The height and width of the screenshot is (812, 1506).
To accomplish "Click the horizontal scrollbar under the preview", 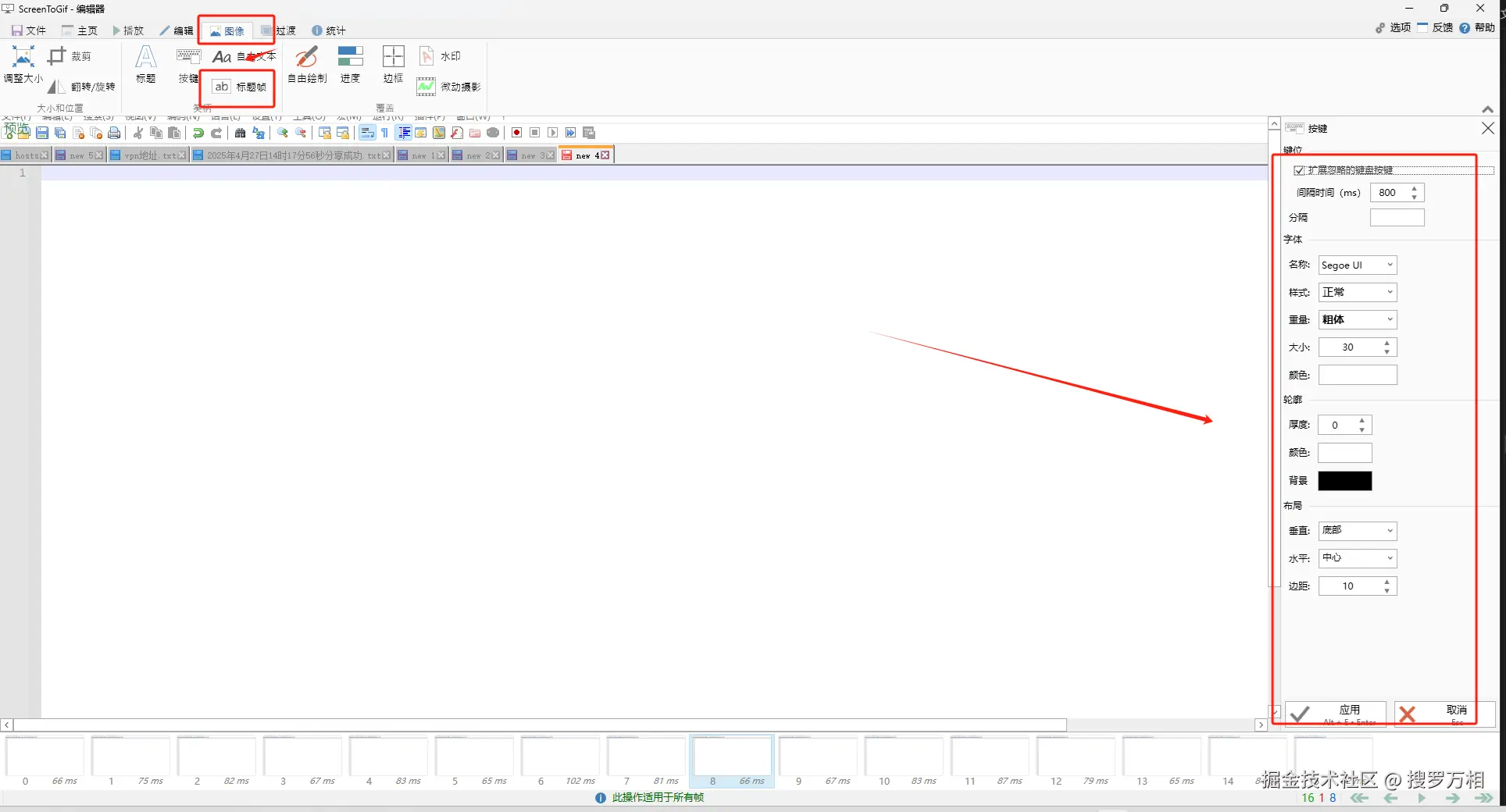I will [x=541, y=725].
